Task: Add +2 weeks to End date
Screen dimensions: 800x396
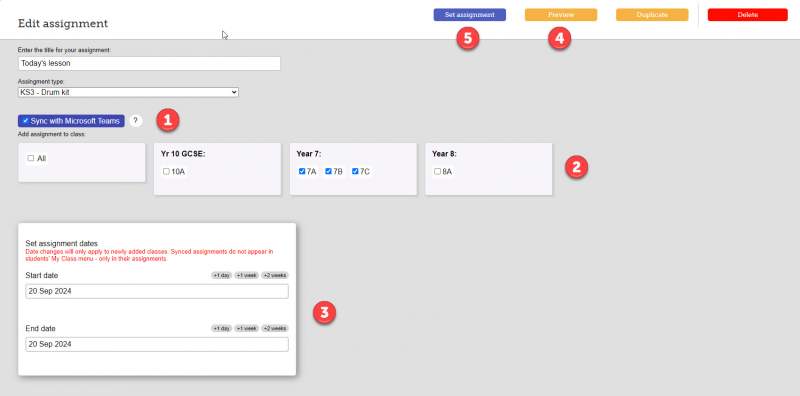Action: click(275, 329)
